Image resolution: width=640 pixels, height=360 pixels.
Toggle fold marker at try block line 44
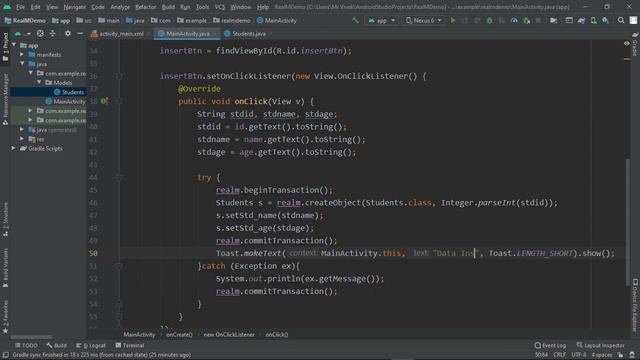119,178
